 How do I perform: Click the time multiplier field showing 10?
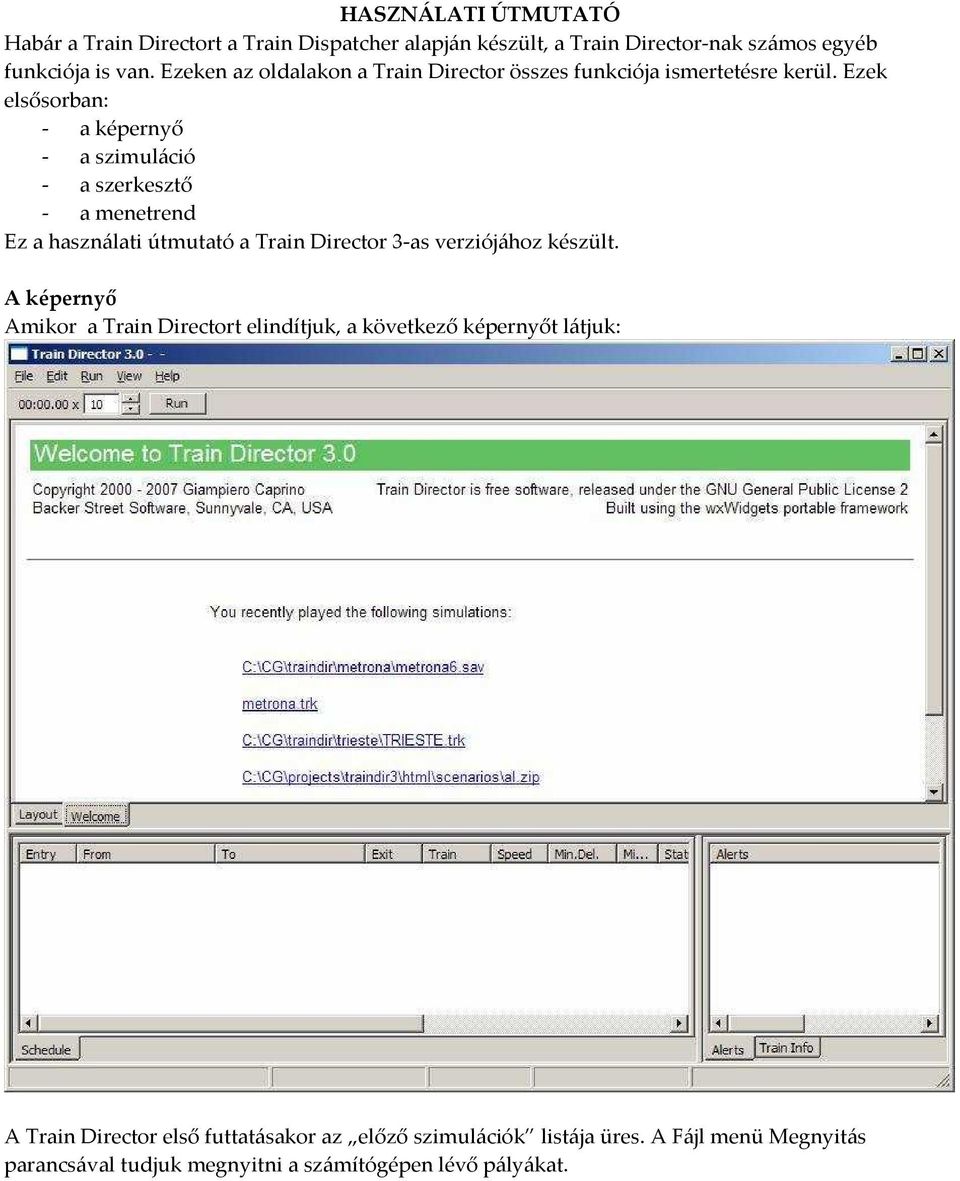102,404
